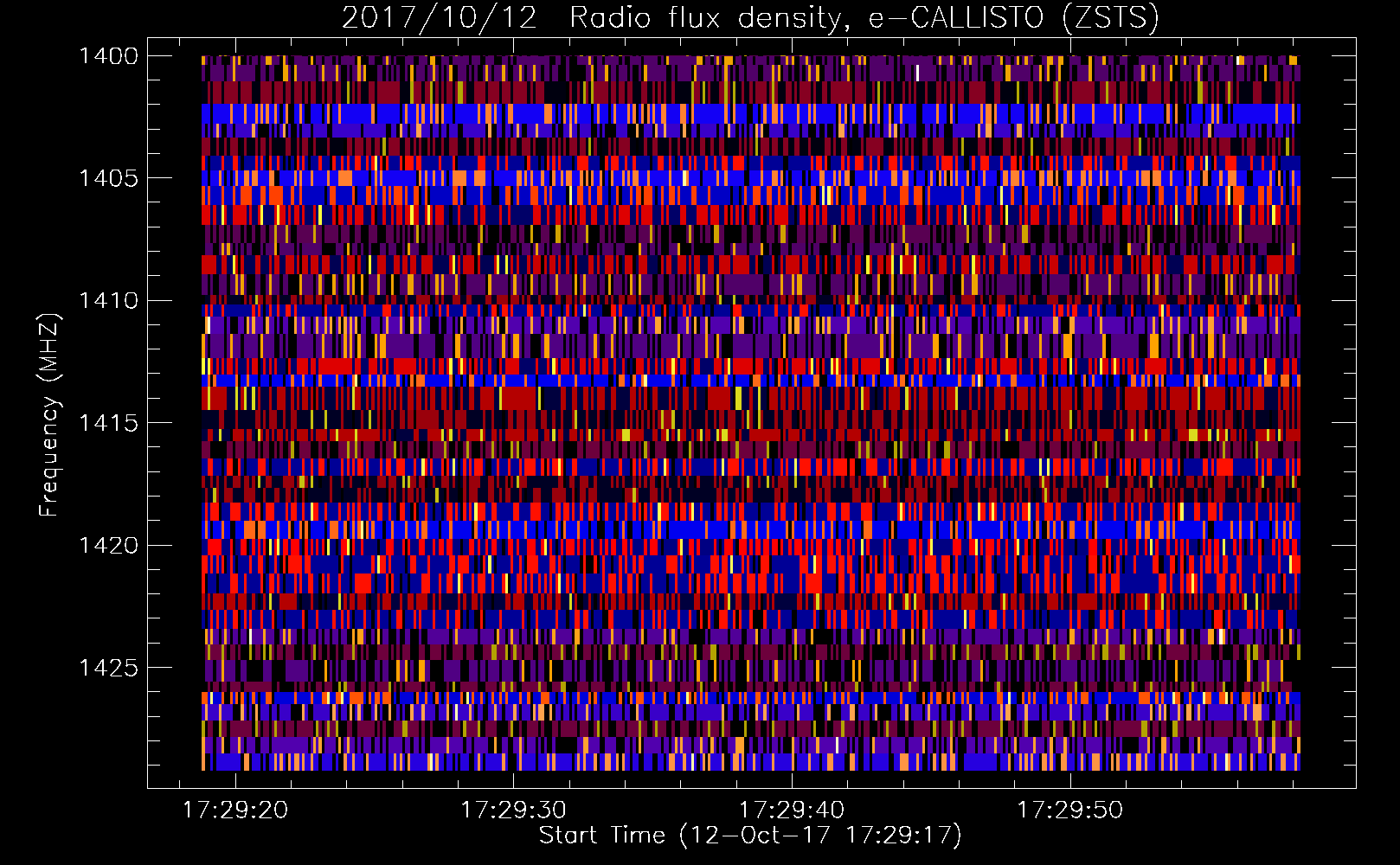Screen dimensions: 1400x865
Task: Select the 1420 frequency tick label
Action: click(109, 546)
